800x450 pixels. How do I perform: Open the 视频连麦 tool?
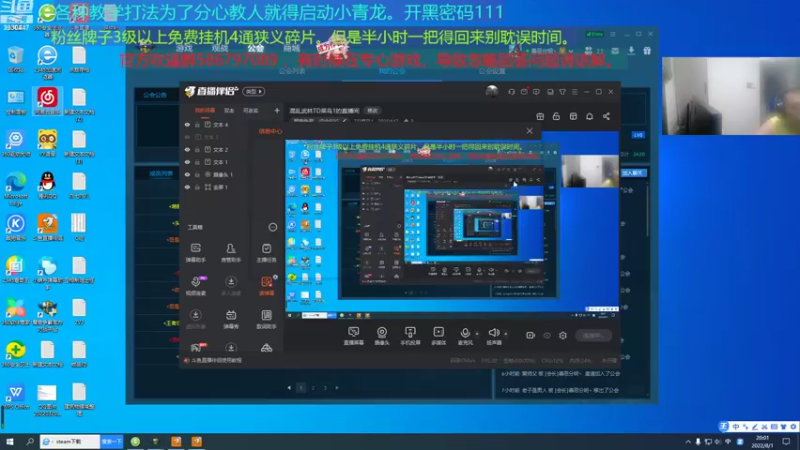(x=196, y=286)
